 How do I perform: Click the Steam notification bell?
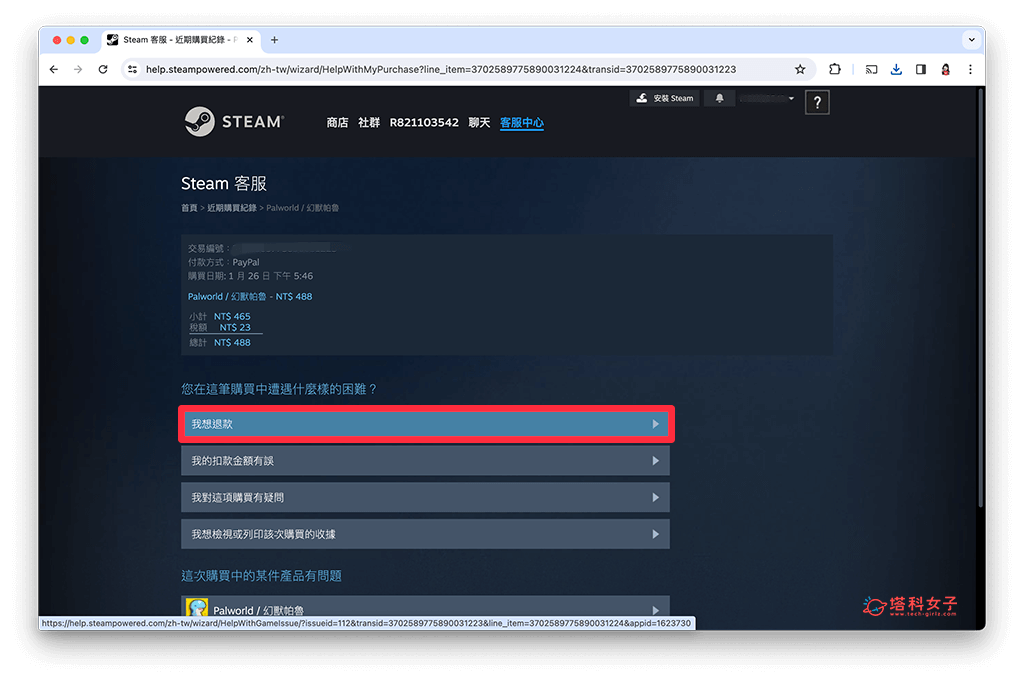(x=719, y=98)
